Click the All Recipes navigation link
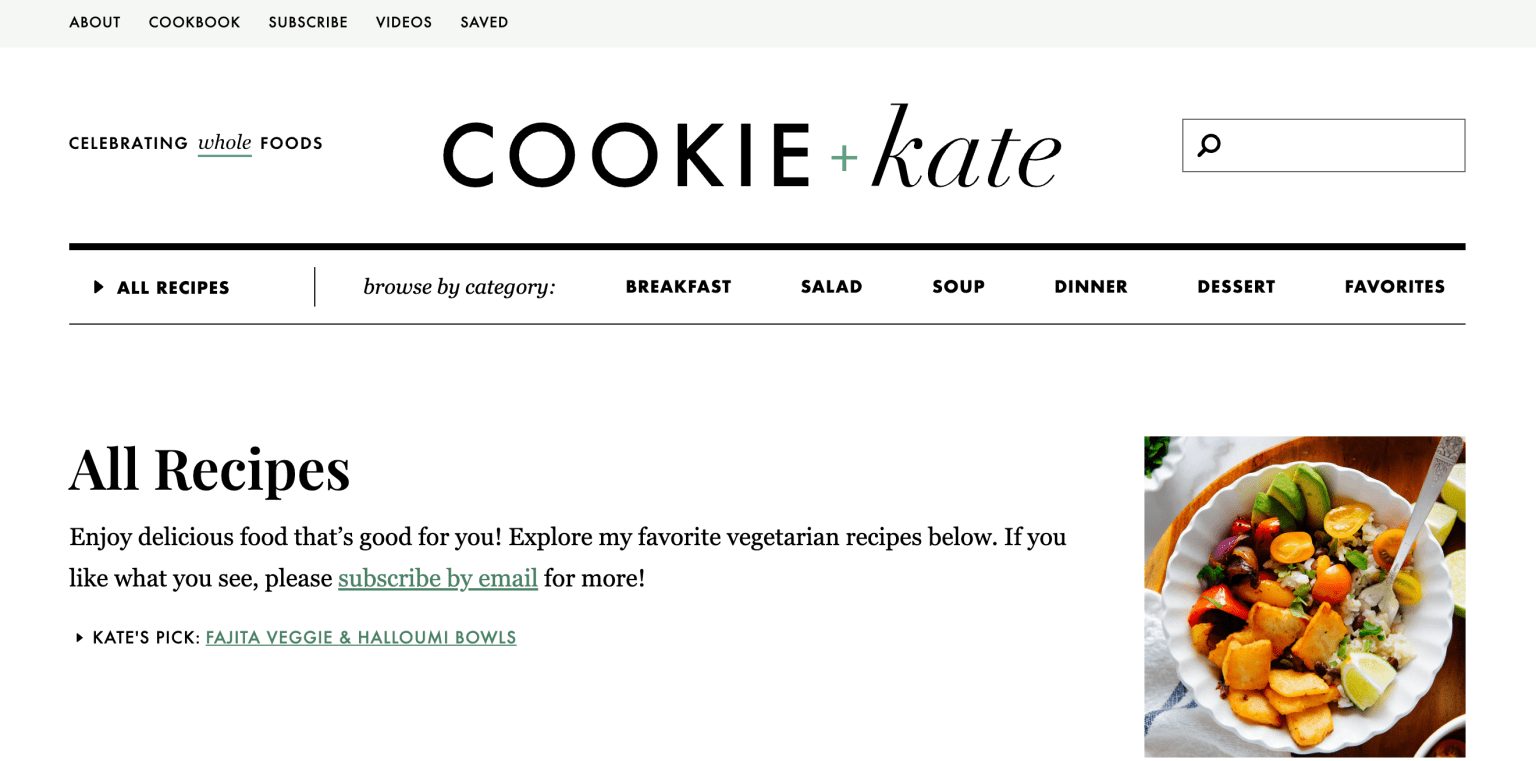 tap(173, 288)
